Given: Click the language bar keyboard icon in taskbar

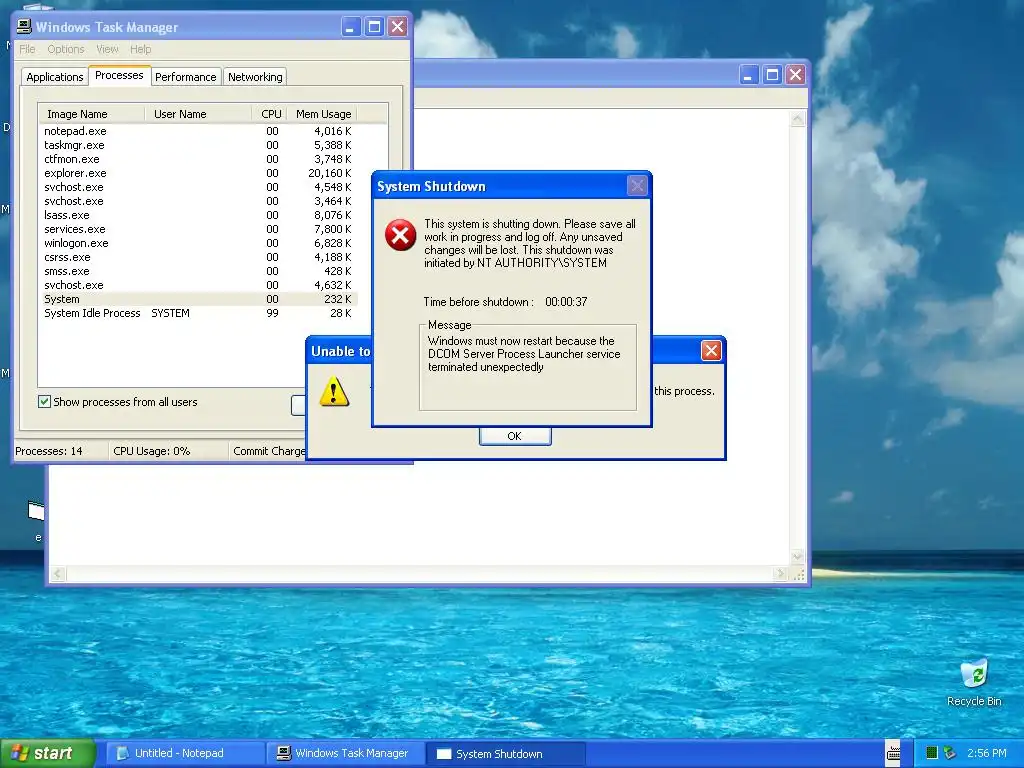Looking at the screenshot, I should pyautogui.click(x=893, y=753).
